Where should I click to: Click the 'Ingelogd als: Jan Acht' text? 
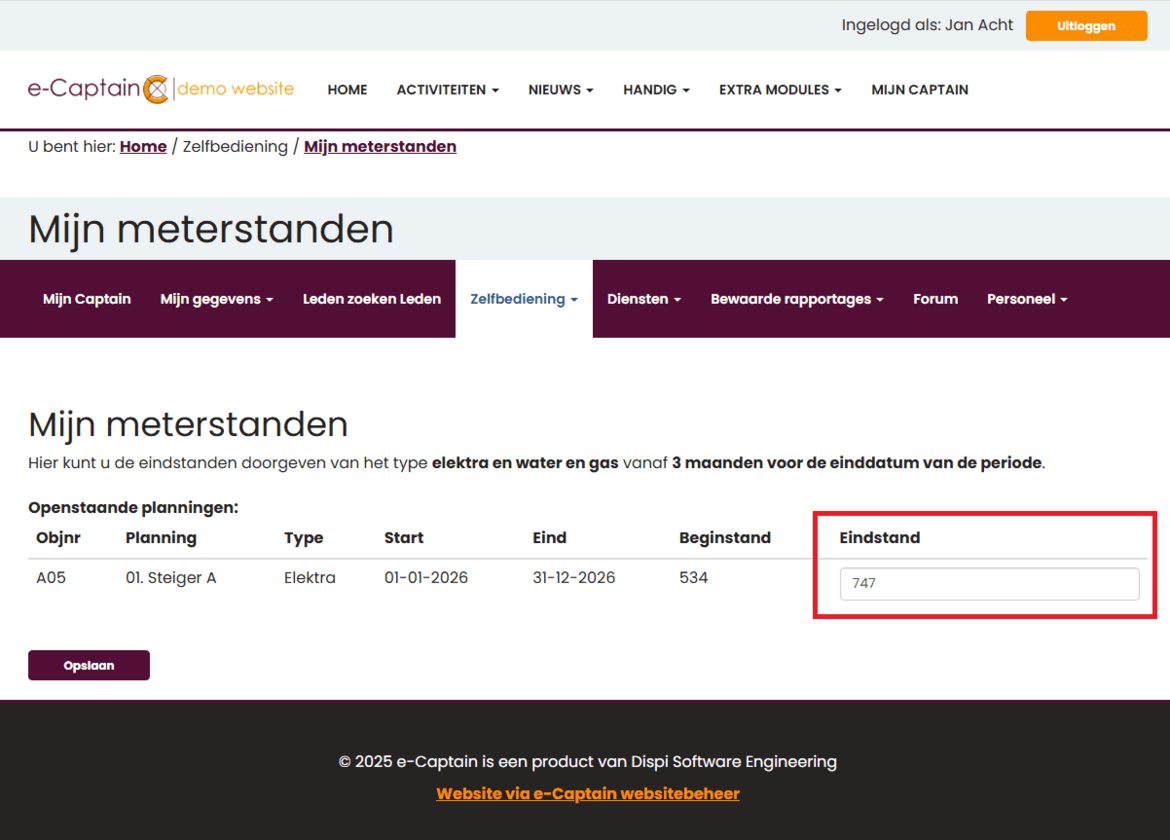(927, 25)
